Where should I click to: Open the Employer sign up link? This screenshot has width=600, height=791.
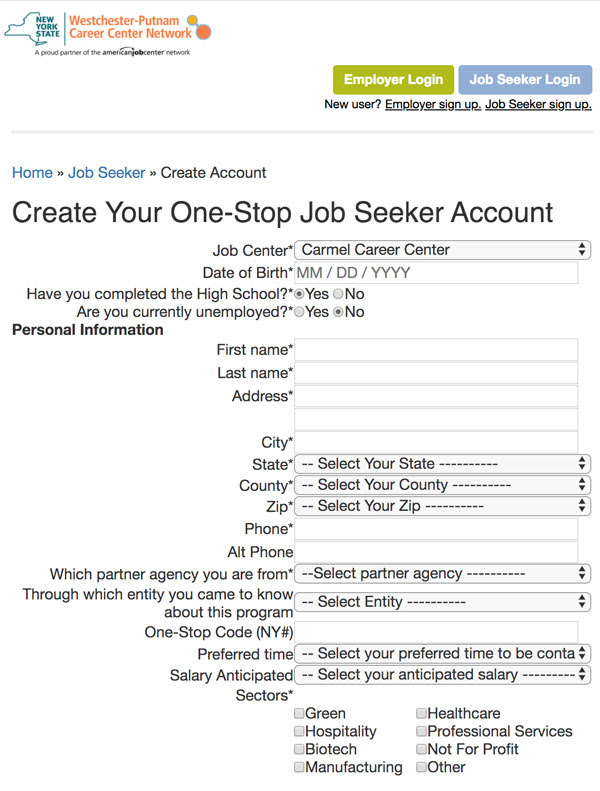[433, 104]
